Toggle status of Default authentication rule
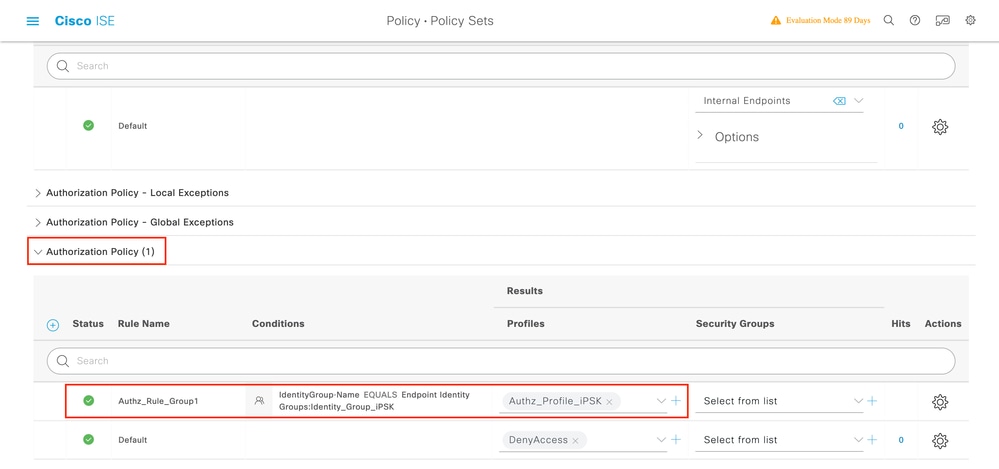The width and height of the screenshot is (999, 469). 89,126
